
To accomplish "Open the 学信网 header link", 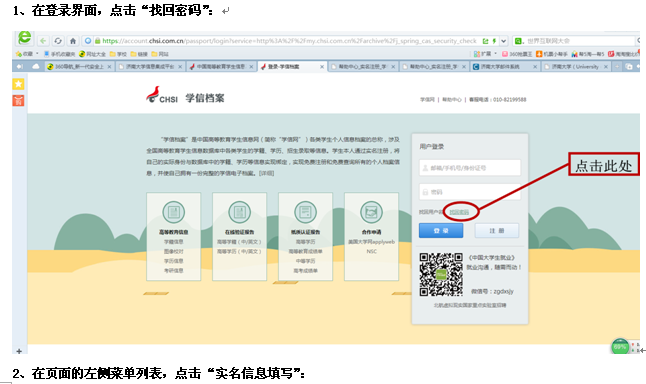I will (x=427, y=99).
